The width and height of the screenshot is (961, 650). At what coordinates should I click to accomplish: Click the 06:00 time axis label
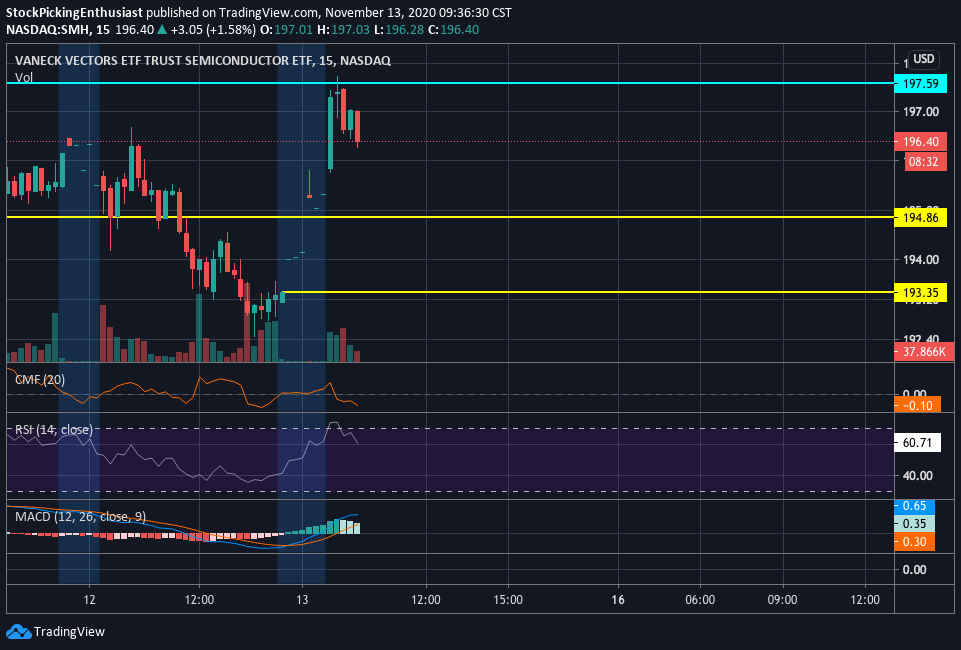click(700, 599)
